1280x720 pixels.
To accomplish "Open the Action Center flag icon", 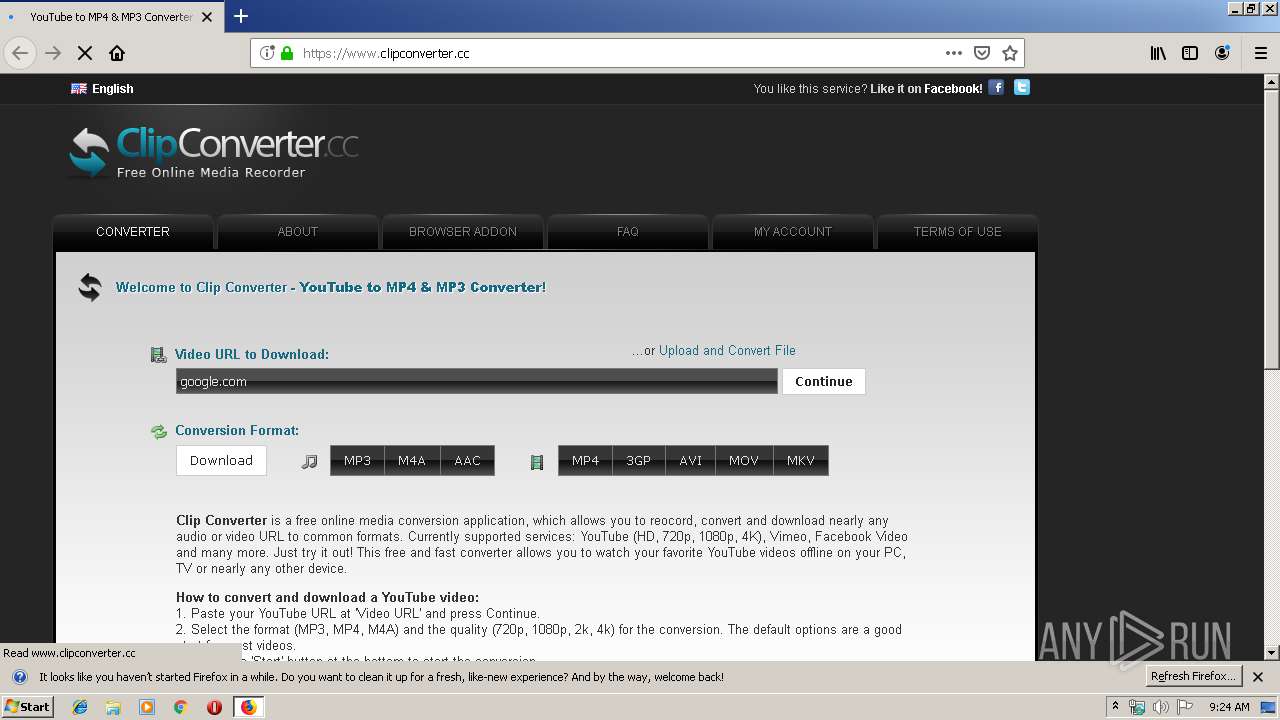I will tap(1185, 707).
